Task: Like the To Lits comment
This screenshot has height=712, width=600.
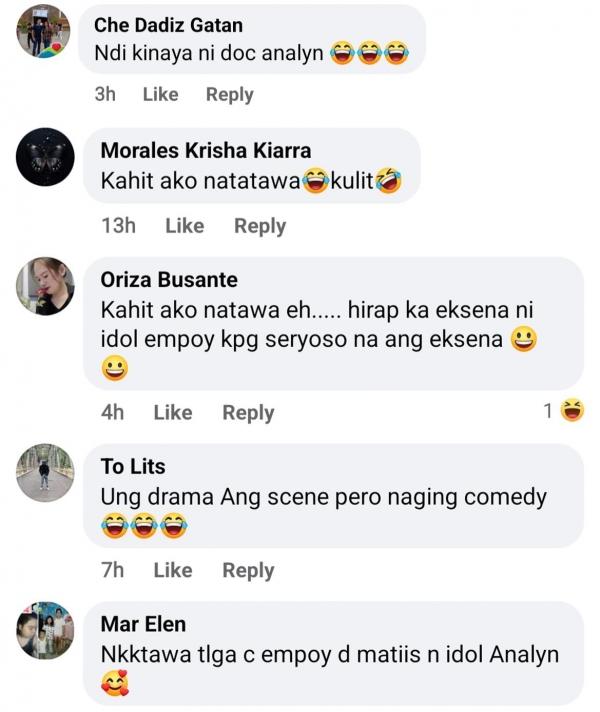Action: click(x=172, y=570)
